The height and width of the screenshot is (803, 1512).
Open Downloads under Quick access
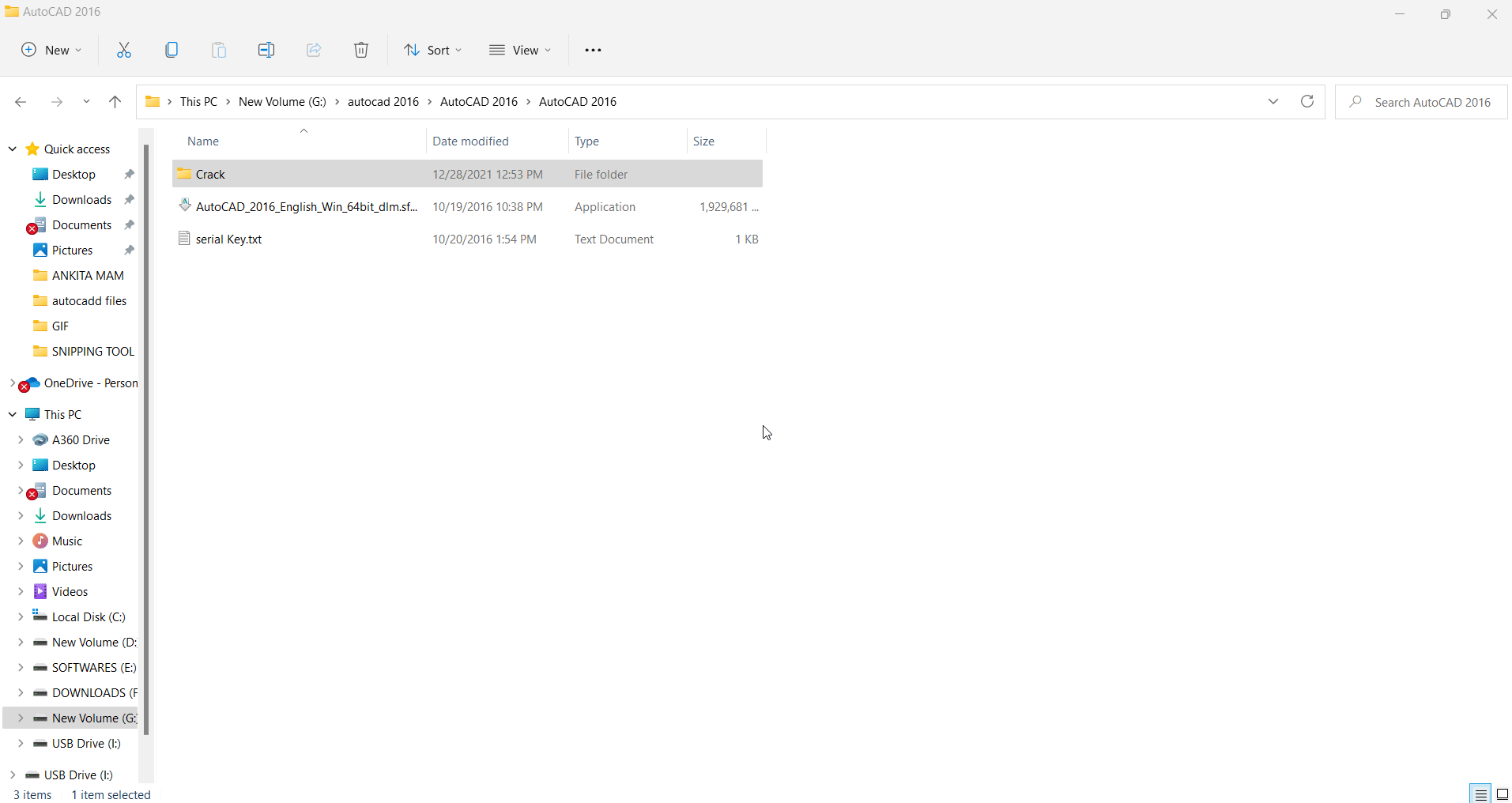click(x=81, y=199)
